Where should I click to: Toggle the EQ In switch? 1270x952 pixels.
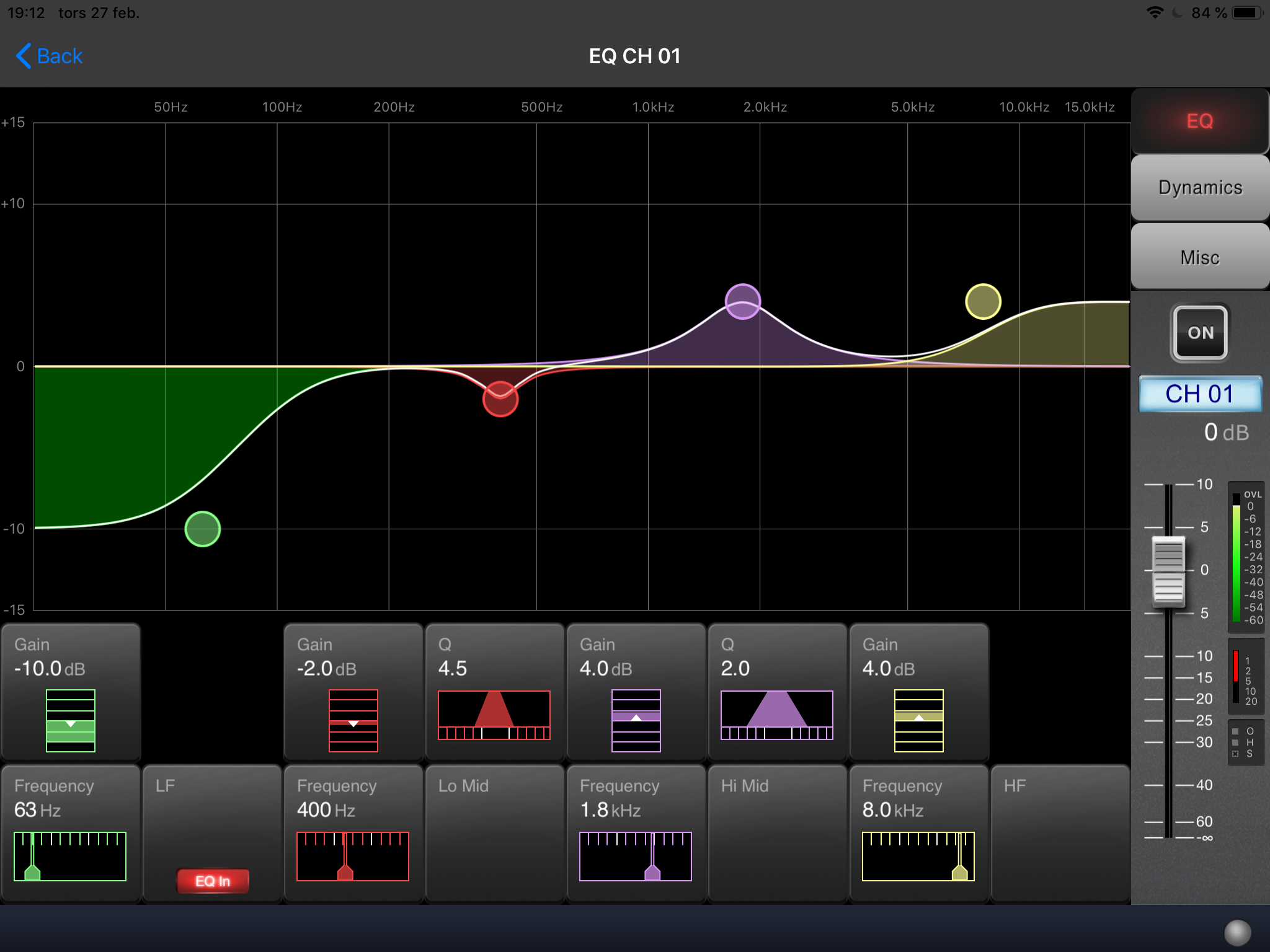click(213, 881)
